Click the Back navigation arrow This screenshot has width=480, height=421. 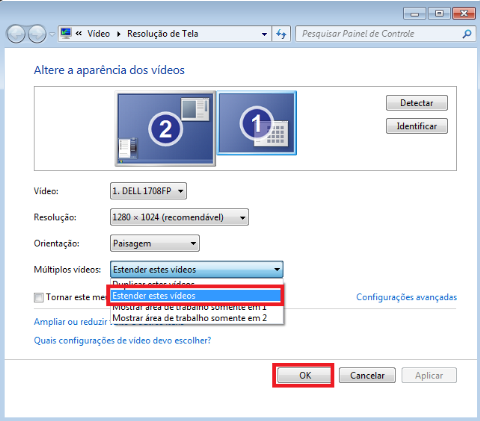pyautogui.click(x=16, y=34)
